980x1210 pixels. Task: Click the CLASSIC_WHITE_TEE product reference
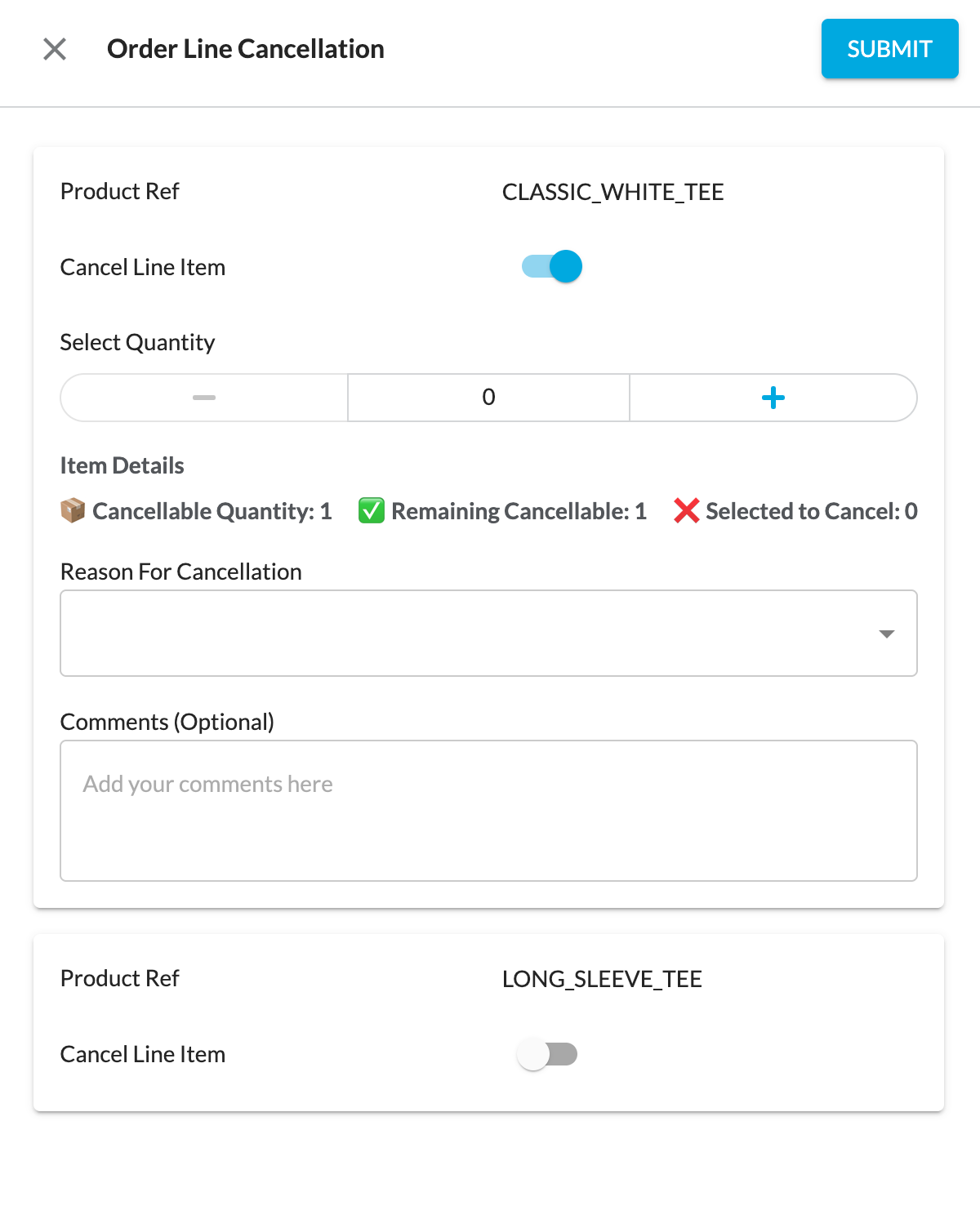pos(612,192)
